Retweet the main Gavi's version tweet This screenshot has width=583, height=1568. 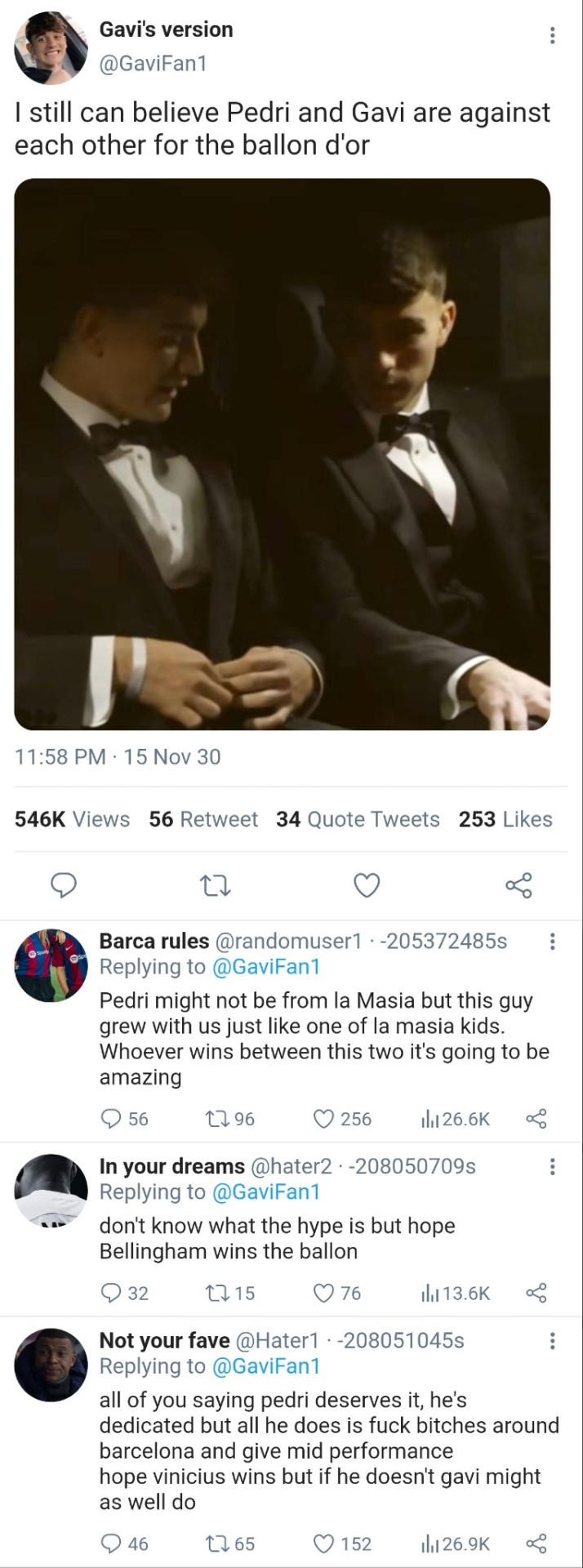(x=215, y=885)
